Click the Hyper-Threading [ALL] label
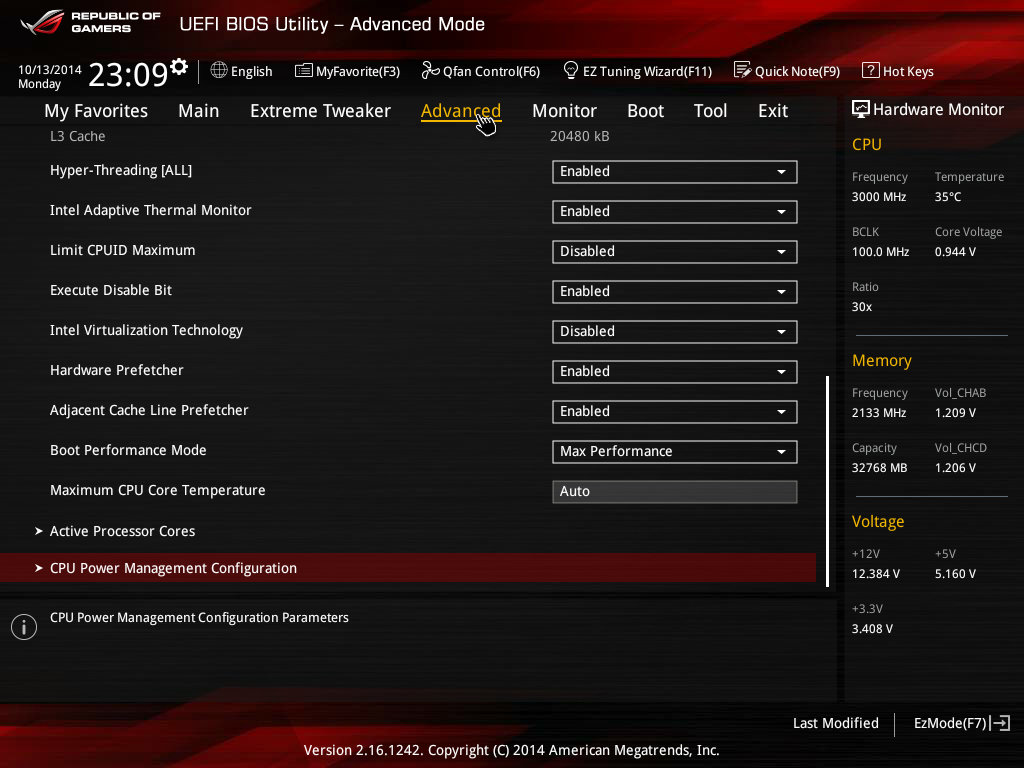 121,170
